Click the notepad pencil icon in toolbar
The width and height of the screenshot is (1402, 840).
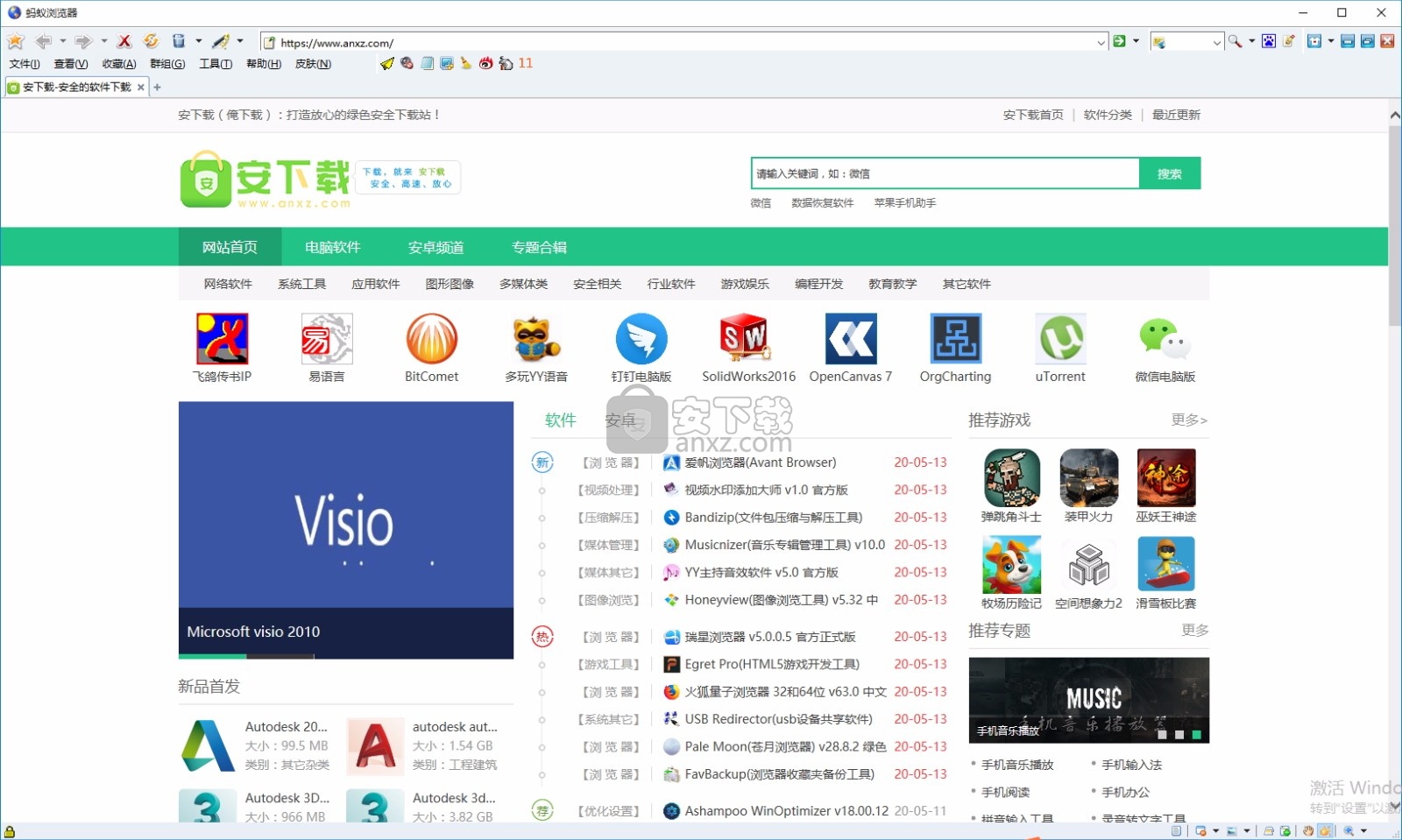pos(1289,41)
